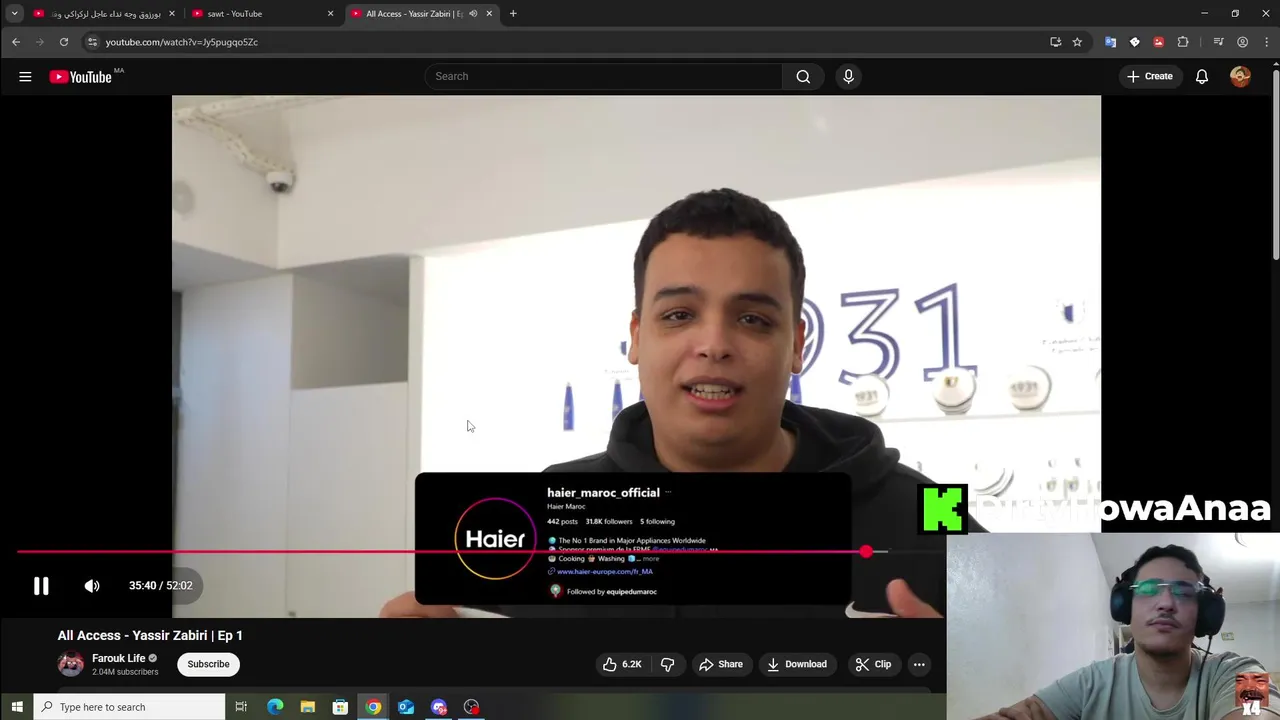Subscribe to Farouk Life channel
Viewport: 1280px width, 720px height.
(x=208, y=664)
